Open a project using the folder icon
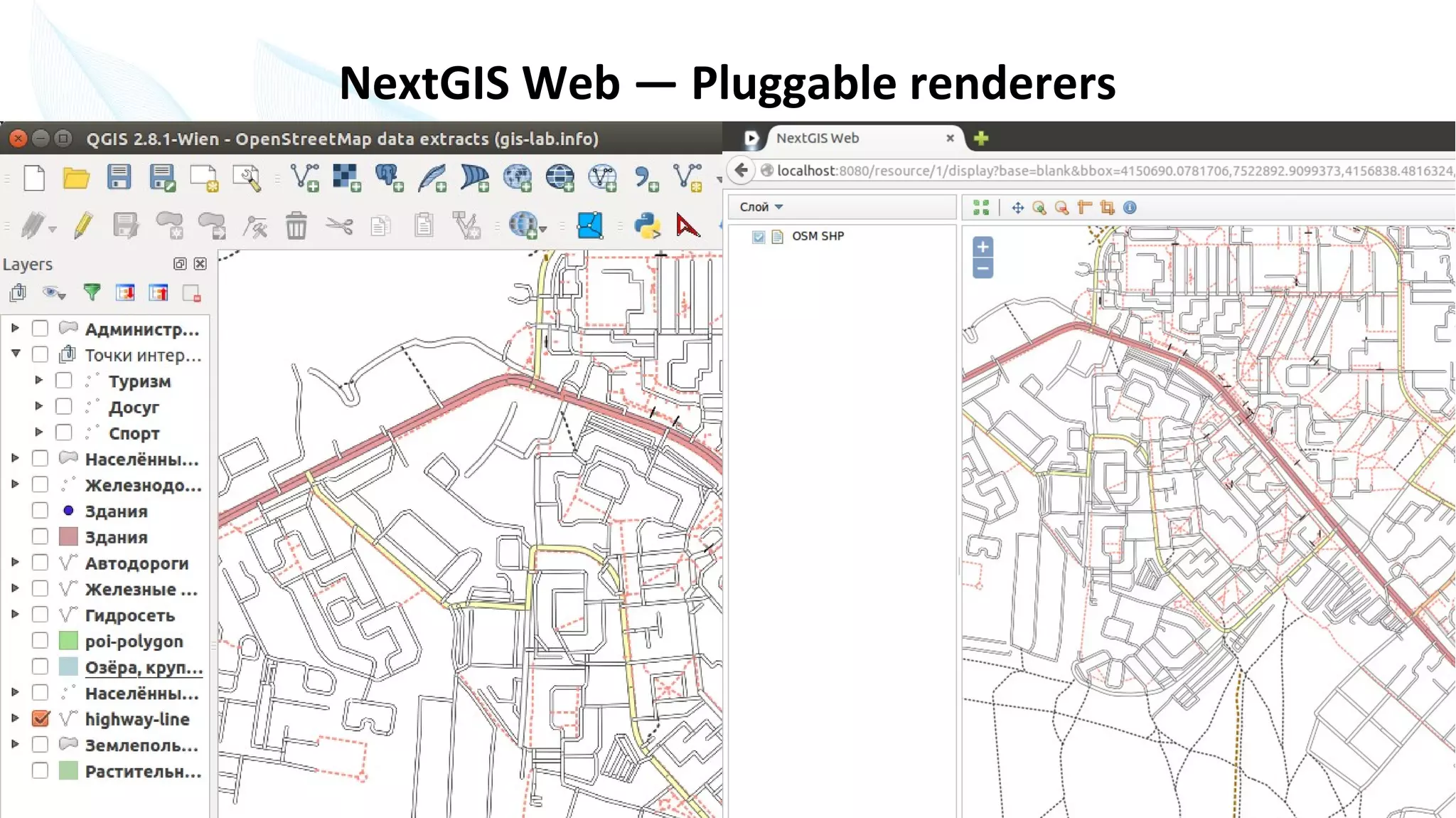The image size is (1456, 818). coord(76,178)
